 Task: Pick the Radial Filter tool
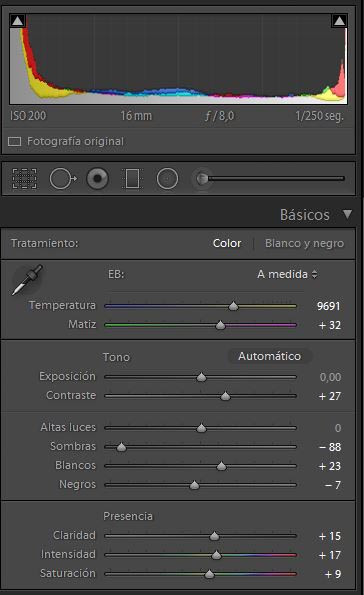(x=167, y=178)
